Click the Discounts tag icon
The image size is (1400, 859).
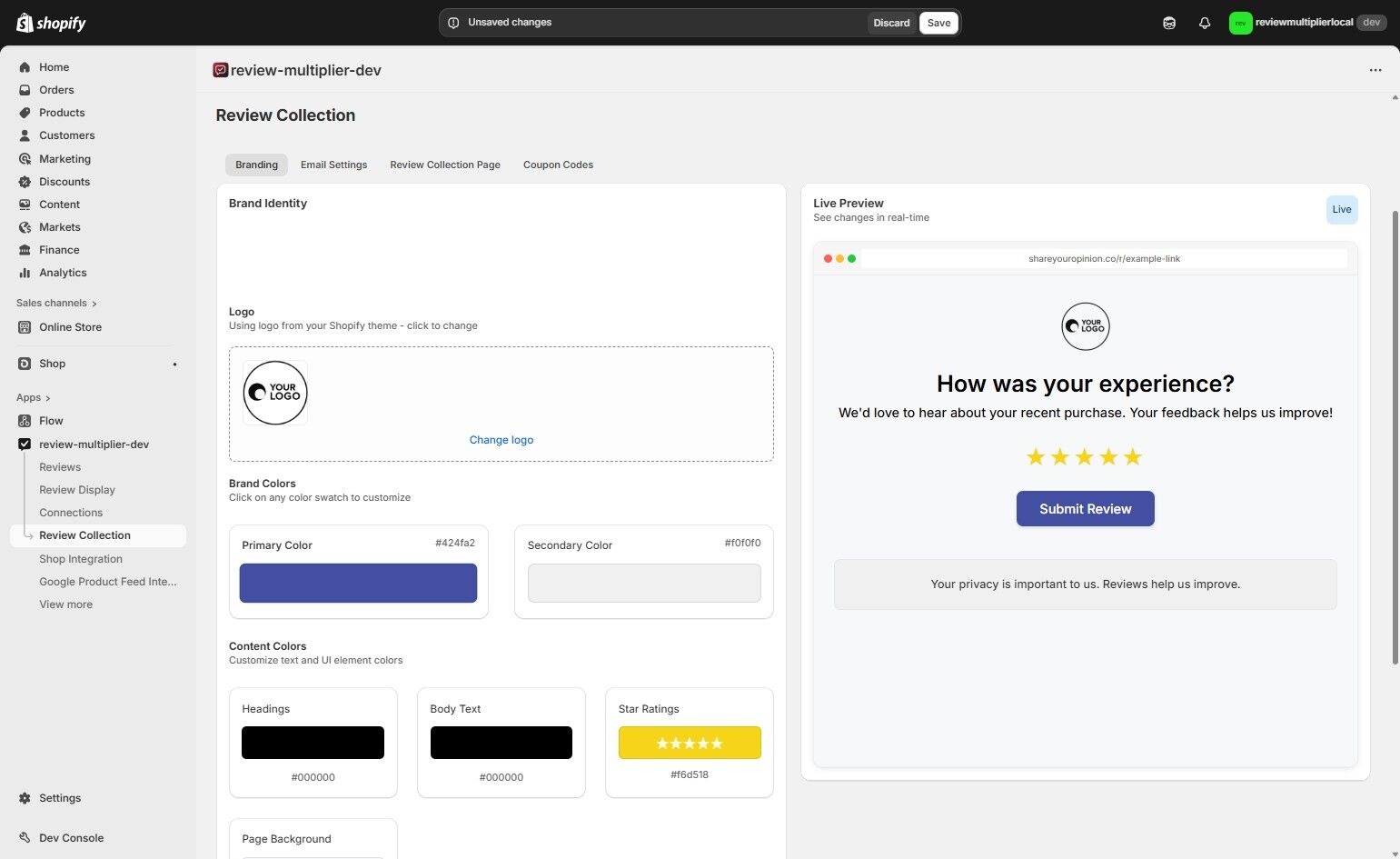click(x=25, y=181)
